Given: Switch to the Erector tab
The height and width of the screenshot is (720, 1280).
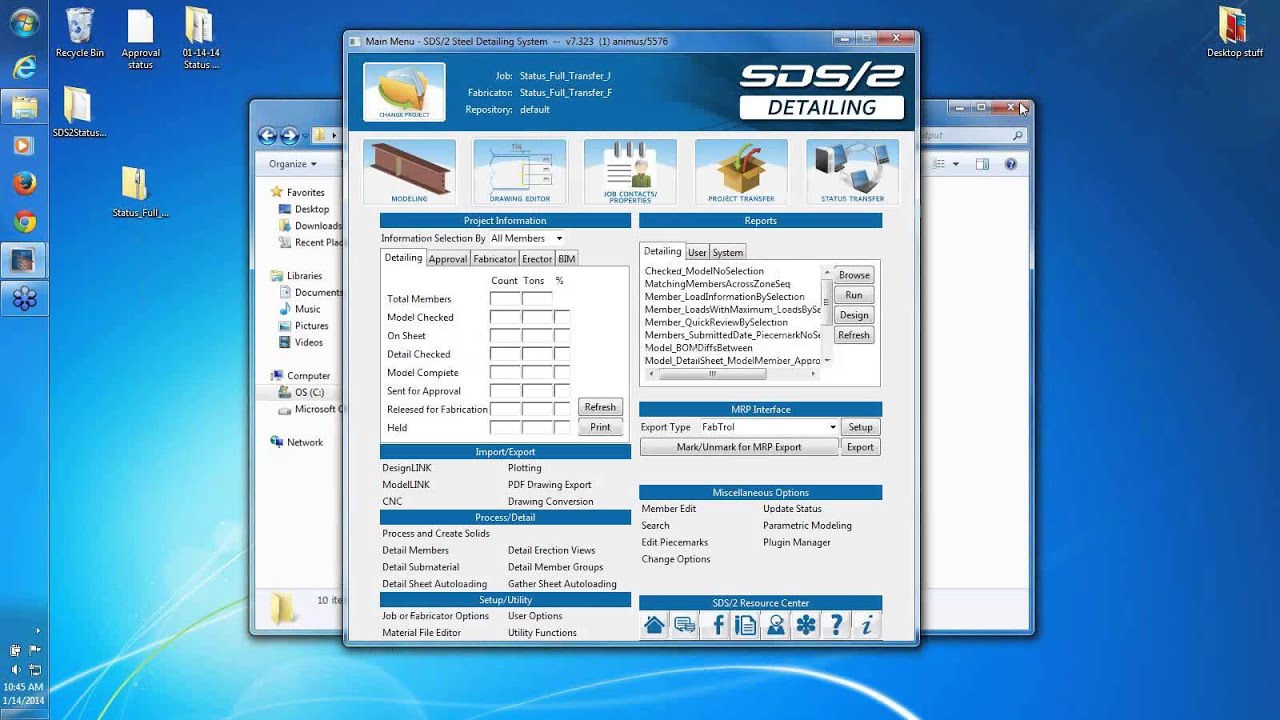Looking at the screenshot, I should tap(537, 259).
